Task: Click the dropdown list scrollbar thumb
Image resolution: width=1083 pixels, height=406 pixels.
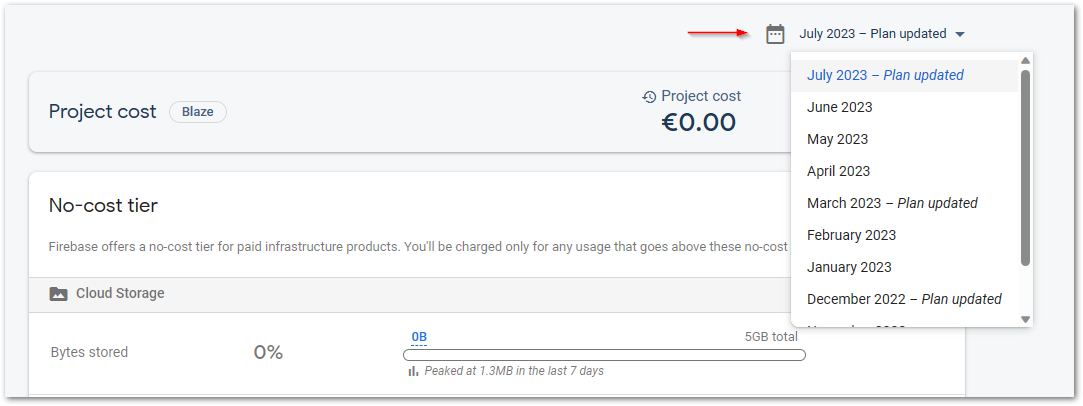Action: click(x=1025, y=168)
